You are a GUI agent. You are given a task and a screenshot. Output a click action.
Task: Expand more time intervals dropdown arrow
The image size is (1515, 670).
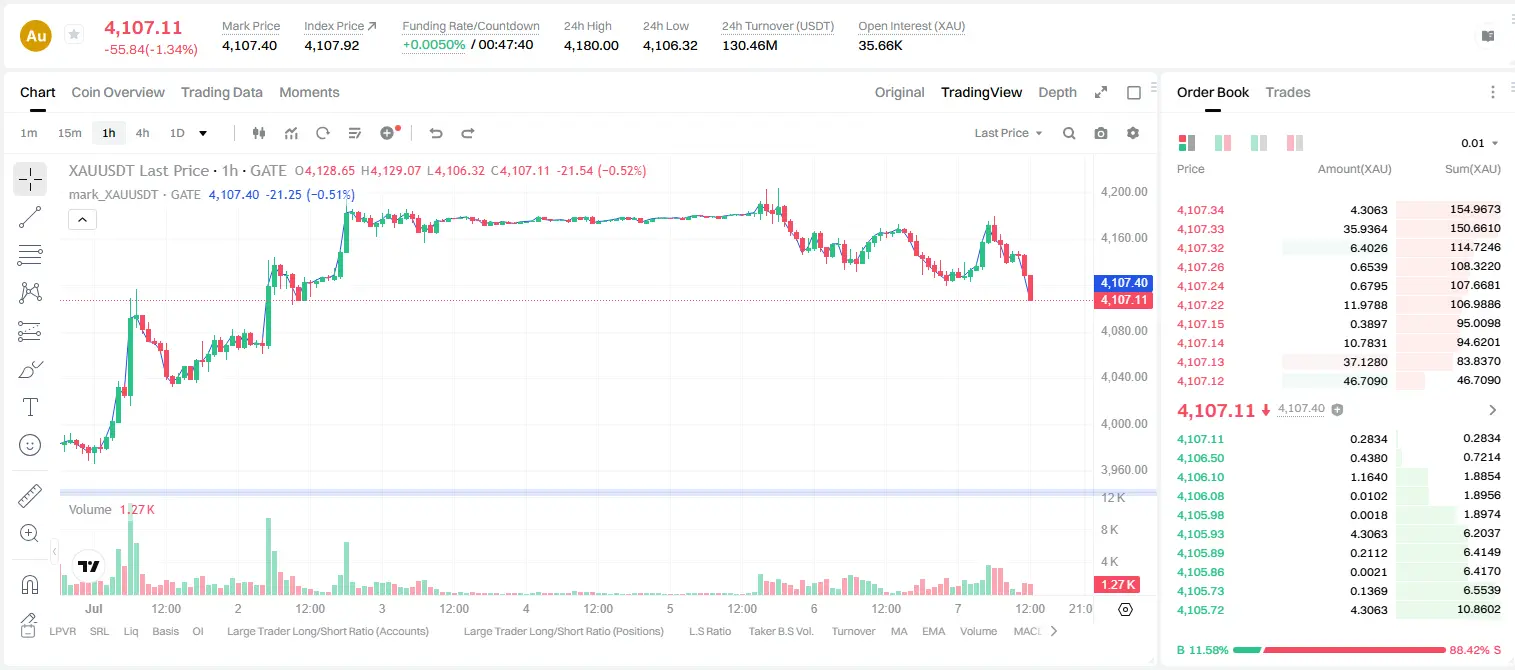coord(203,133)
